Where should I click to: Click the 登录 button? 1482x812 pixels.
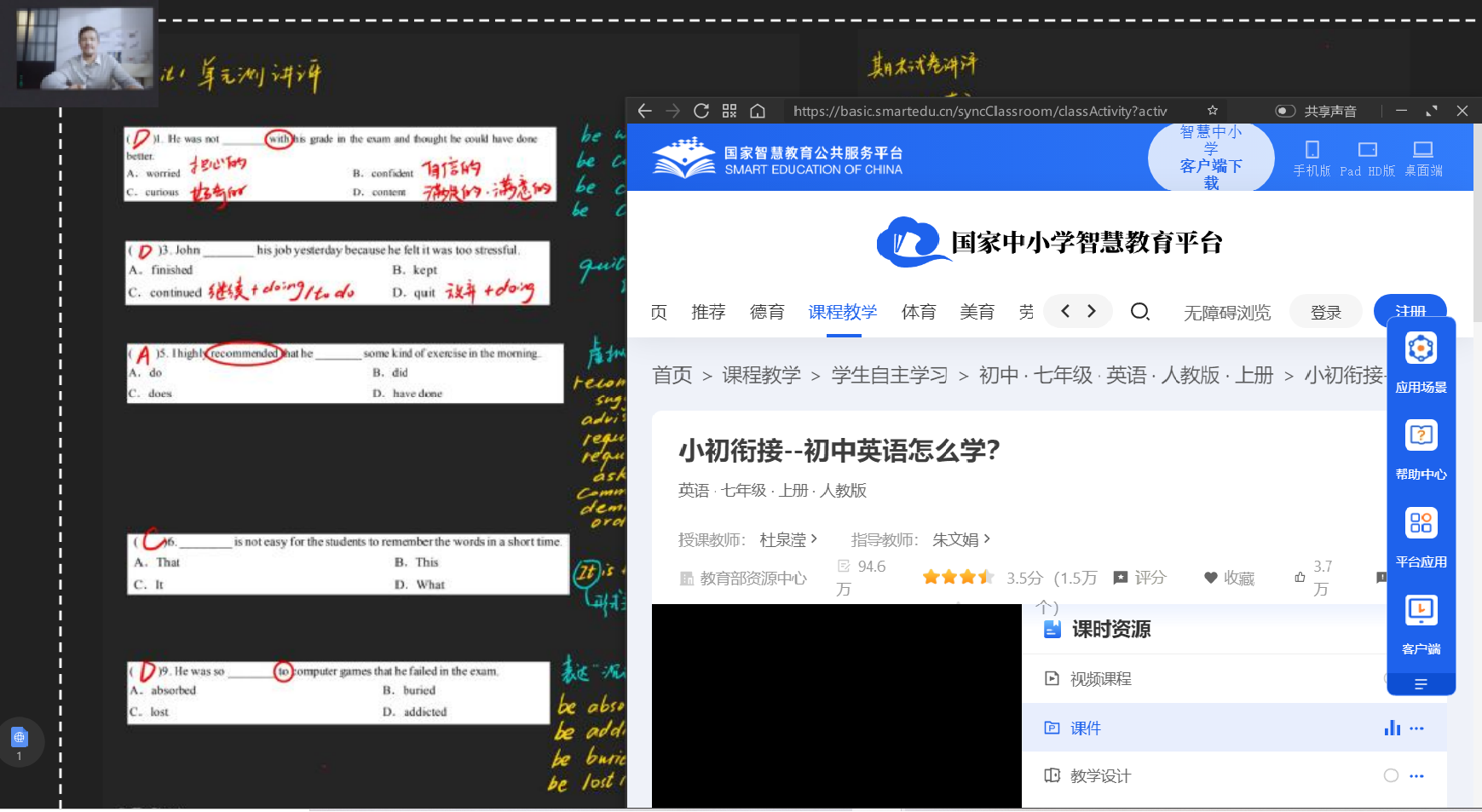(1326, 313)
